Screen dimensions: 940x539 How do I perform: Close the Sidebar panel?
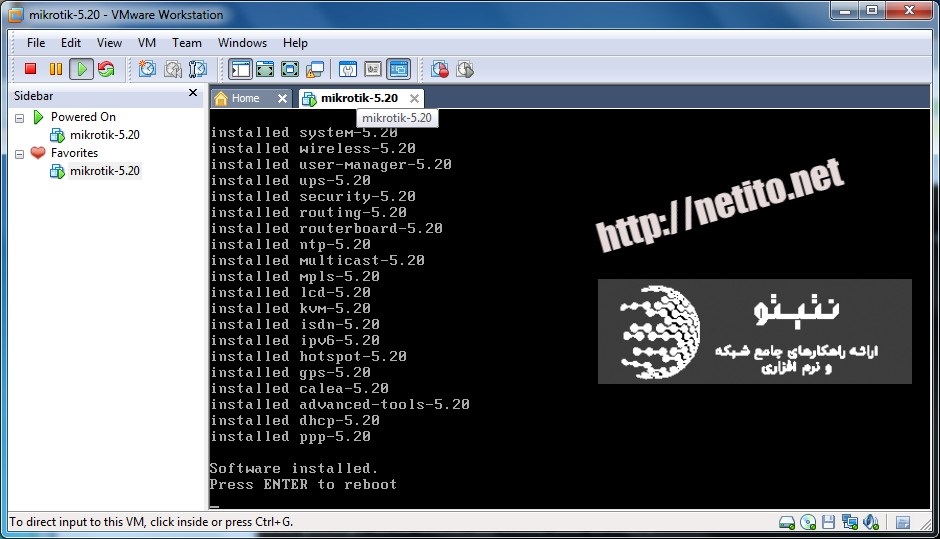coord(193,93)
